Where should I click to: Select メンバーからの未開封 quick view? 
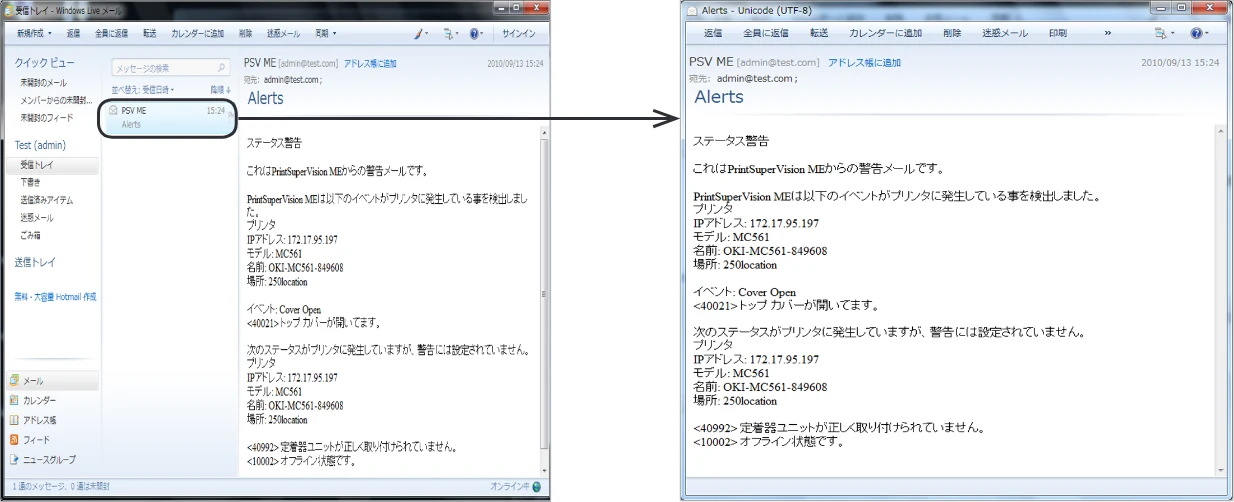tap(57, 100)
